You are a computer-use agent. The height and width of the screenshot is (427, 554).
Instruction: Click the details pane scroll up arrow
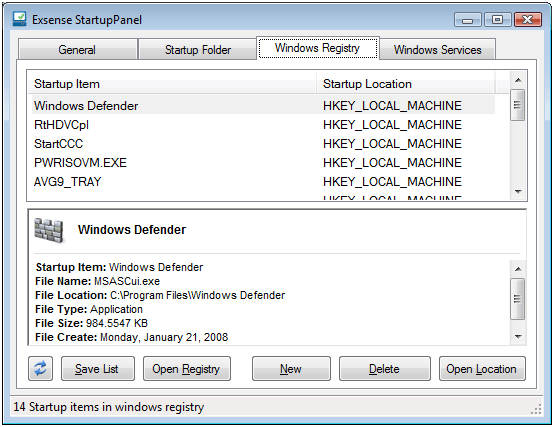[518, 269]
